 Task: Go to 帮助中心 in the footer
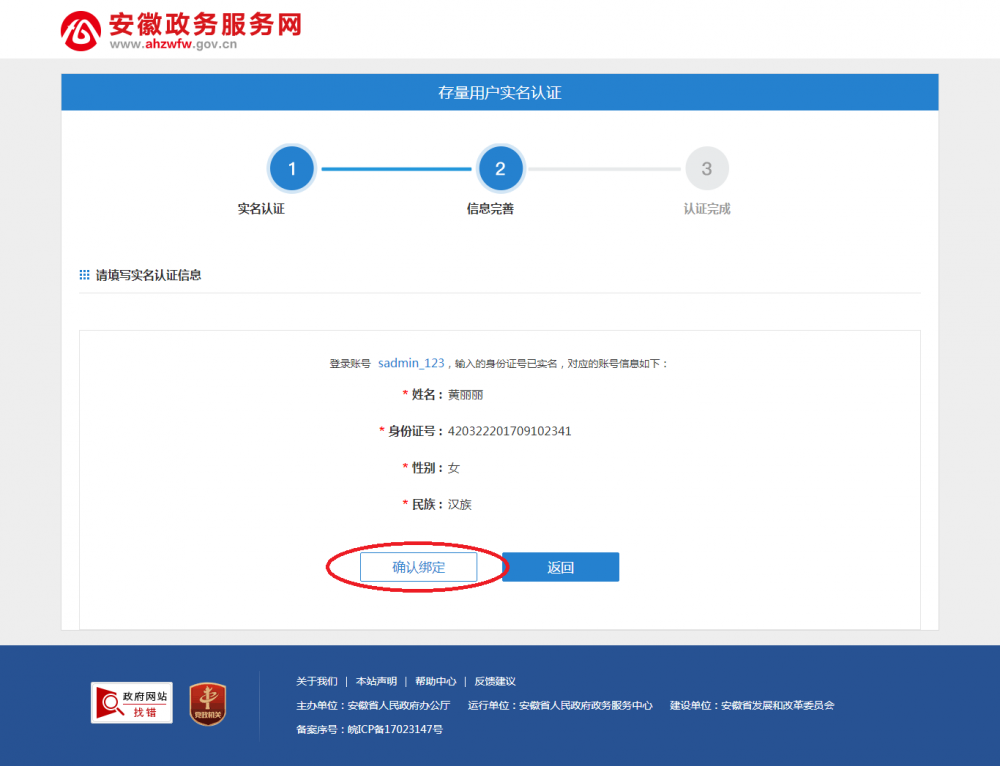tap(436, 681)
